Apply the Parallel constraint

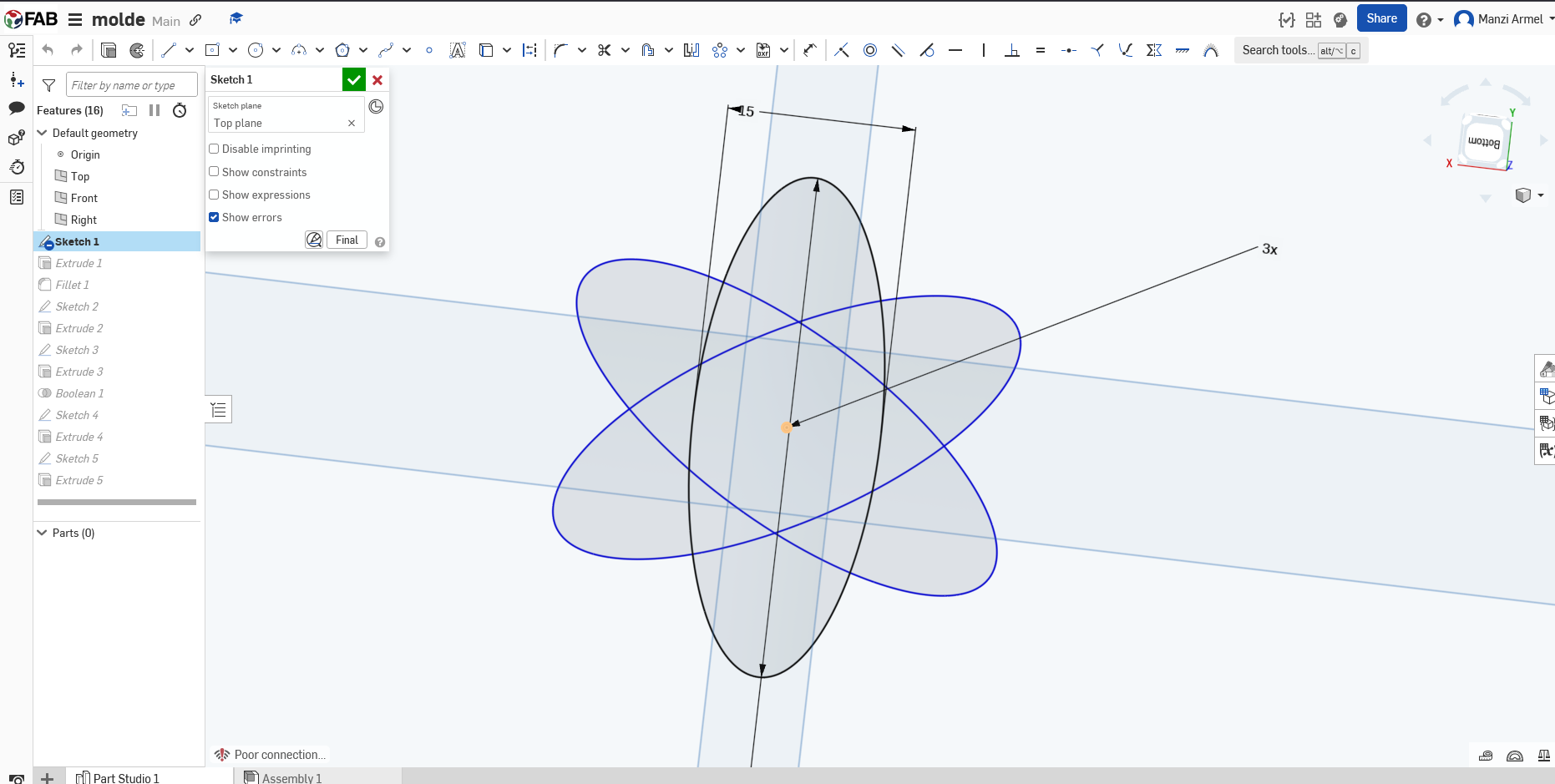tap(899, 50)
